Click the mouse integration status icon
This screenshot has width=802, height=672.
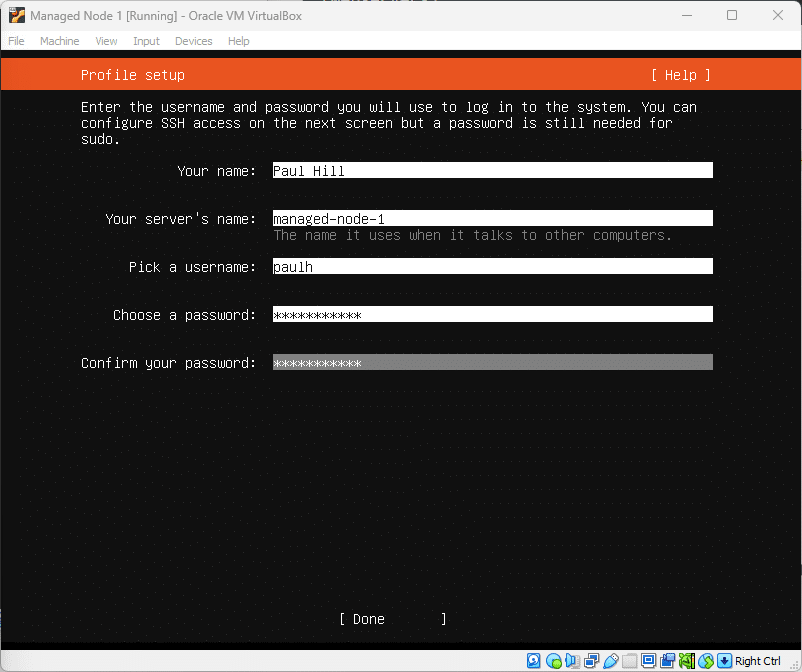click(706, 661)
